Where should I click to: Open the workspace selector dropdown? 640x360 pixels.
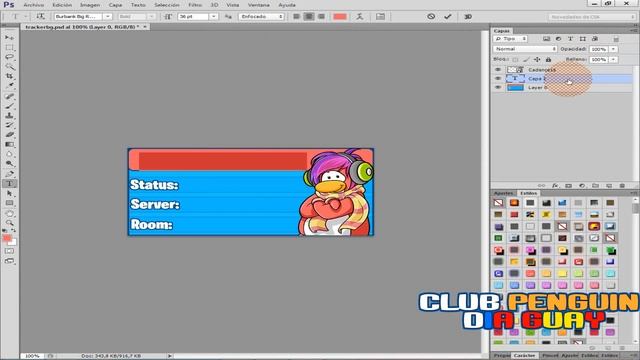coord(591,17)
